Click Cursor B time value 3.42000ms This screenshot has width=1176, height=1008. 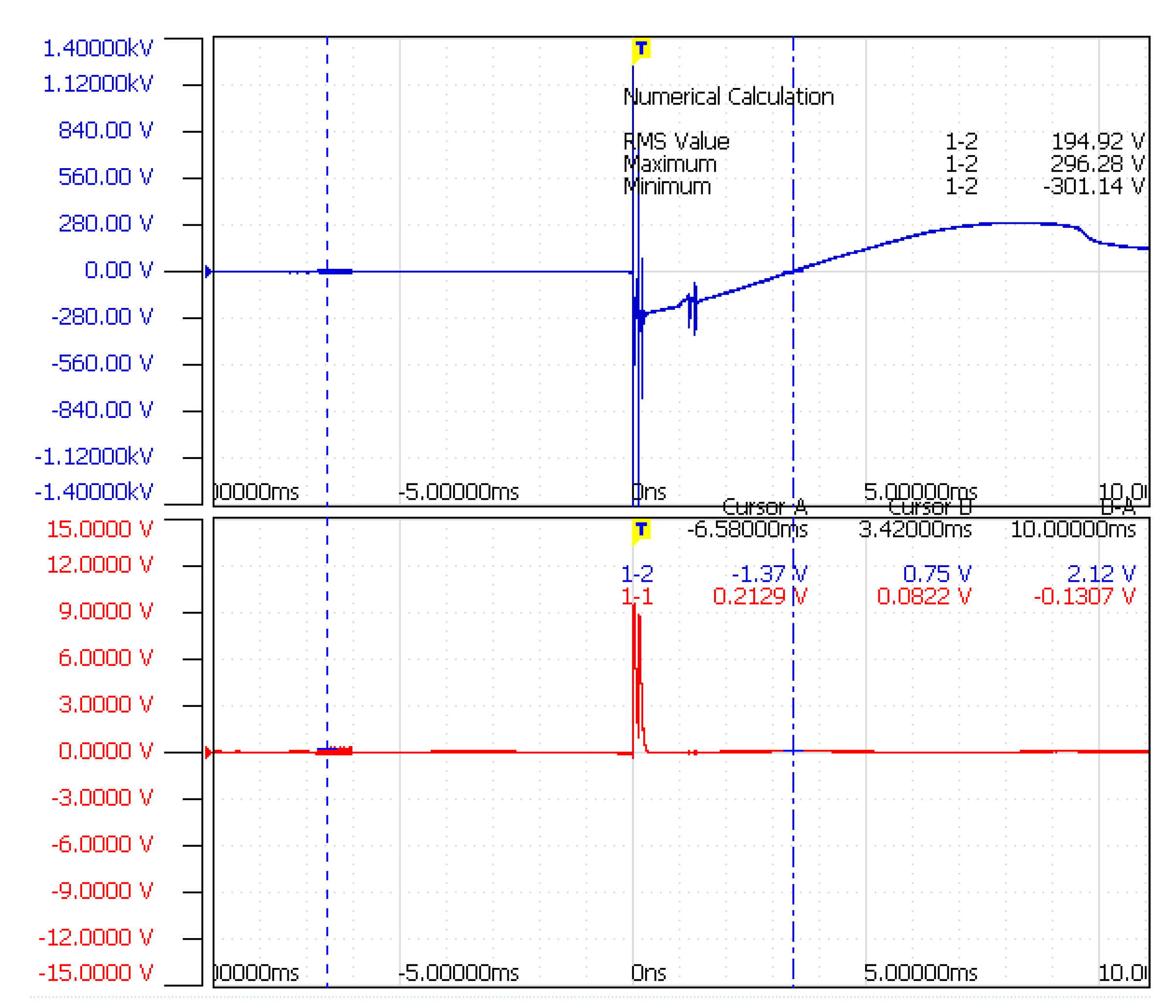(915, 529)
